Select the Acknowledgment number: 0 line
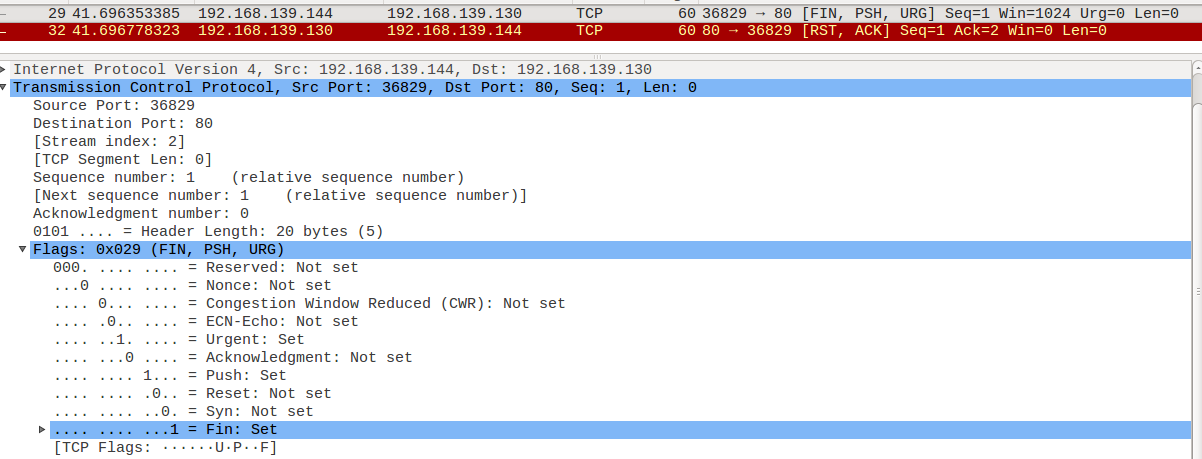 click(141, 214)
